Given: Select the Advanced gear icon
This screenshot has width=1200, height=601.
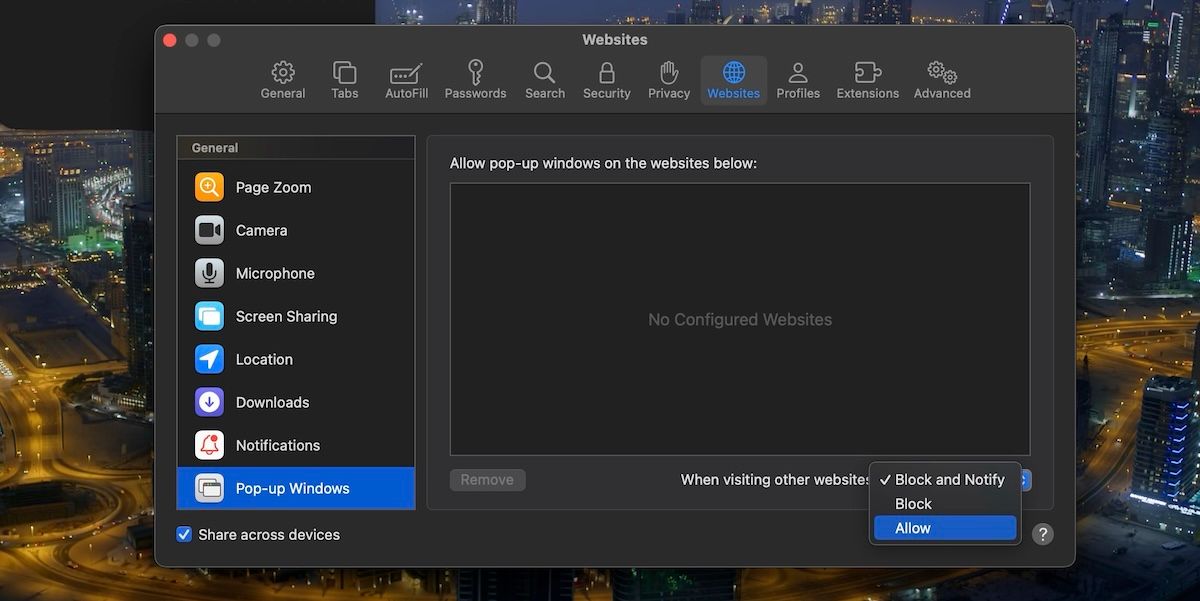Looking at the screenshot, I should 940,80.
